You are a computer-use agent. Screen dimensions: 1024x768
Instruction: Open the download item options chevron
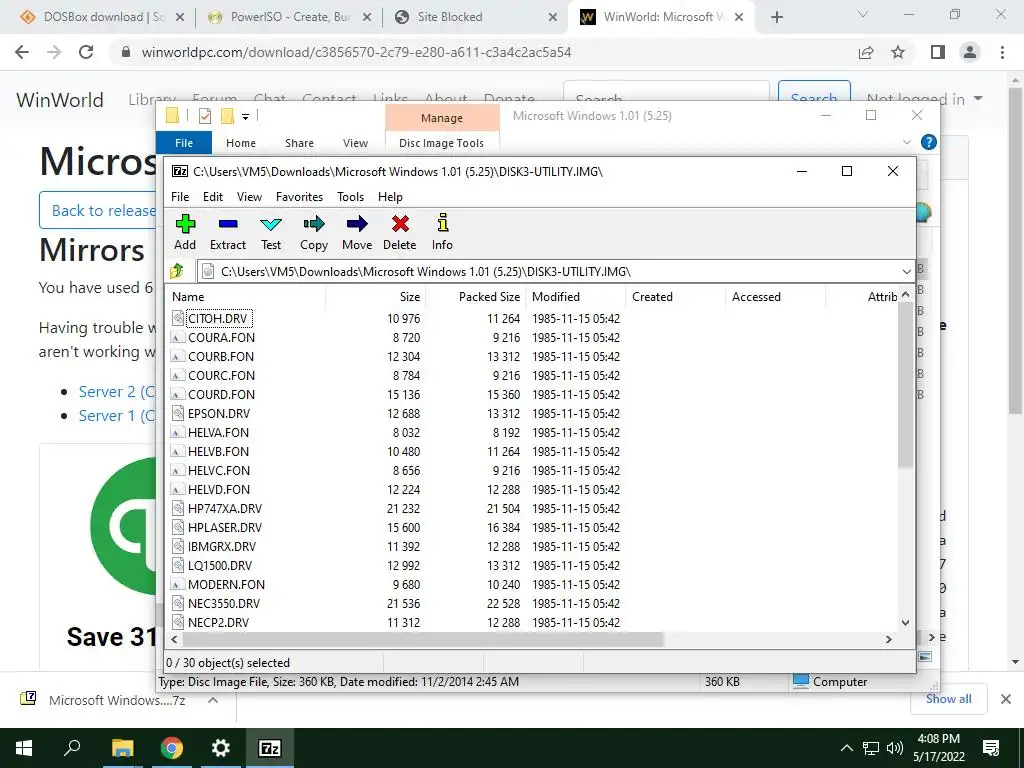[x=212, y=700]
